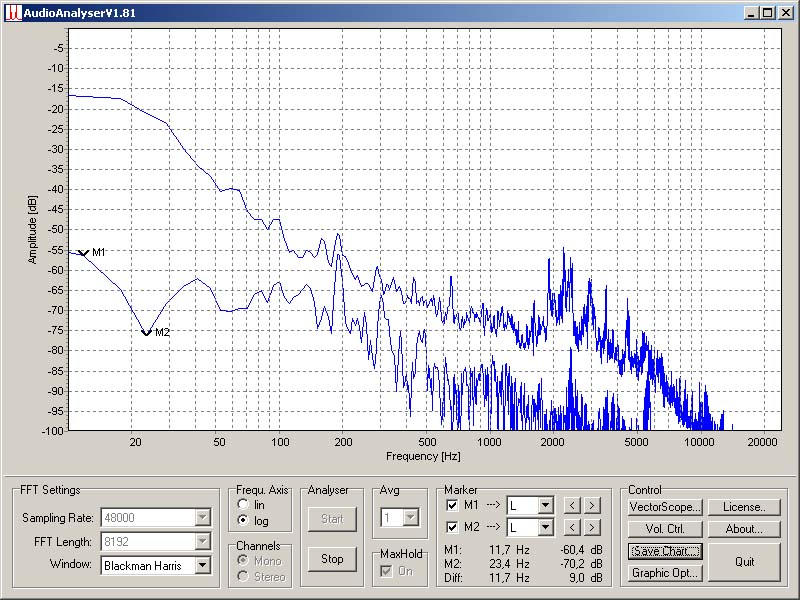Step marker M2 to the right

click(x=592, y=527)
